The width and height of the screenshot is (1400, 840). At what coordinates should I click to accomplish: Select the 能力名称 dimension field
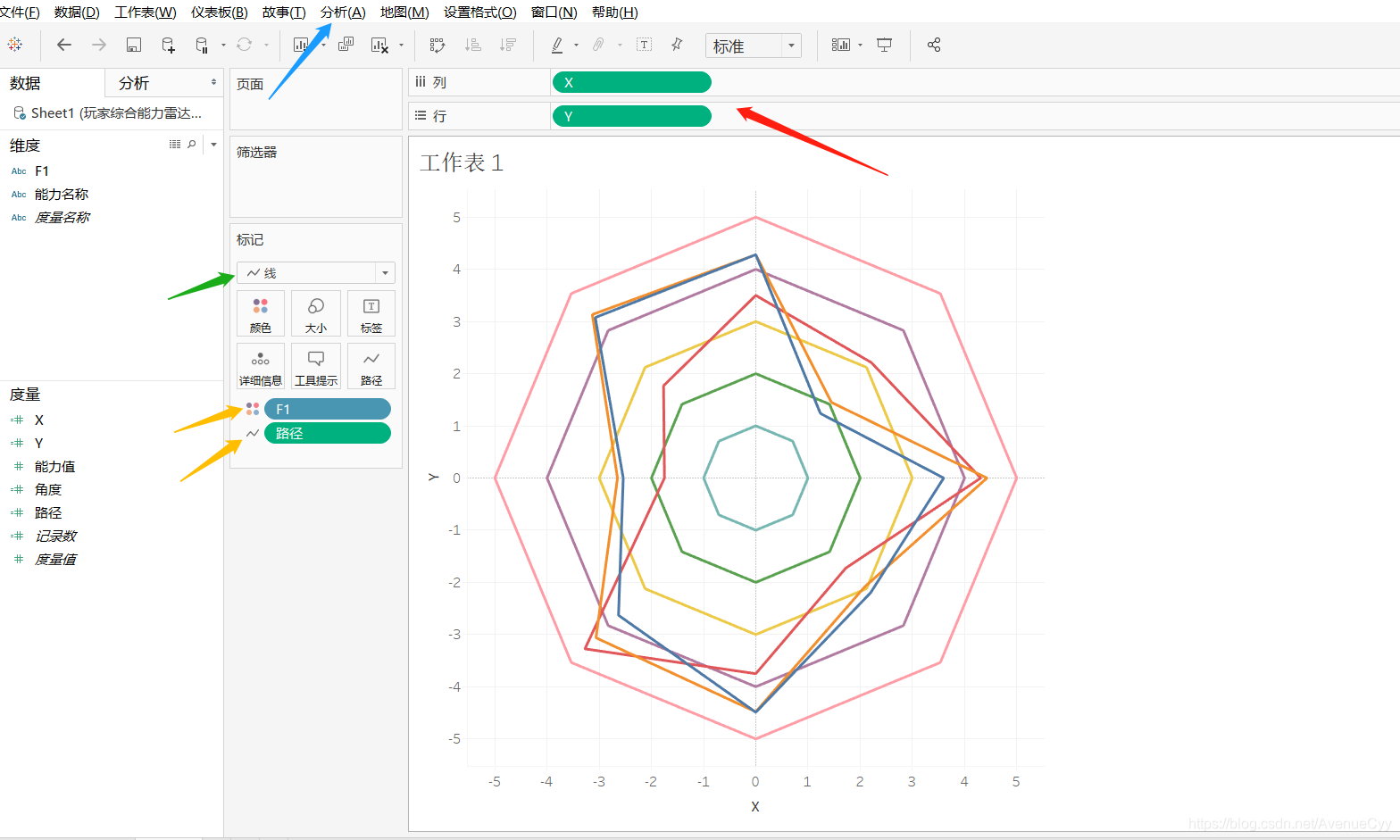coord(62,194)
